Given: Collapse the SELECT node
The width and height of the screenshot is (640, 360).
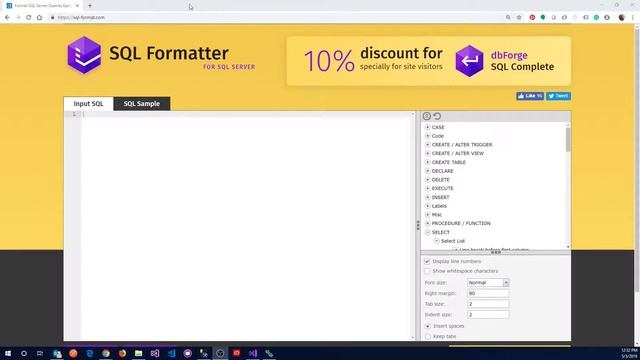Looking at the screenshot, I should [427, 232].
